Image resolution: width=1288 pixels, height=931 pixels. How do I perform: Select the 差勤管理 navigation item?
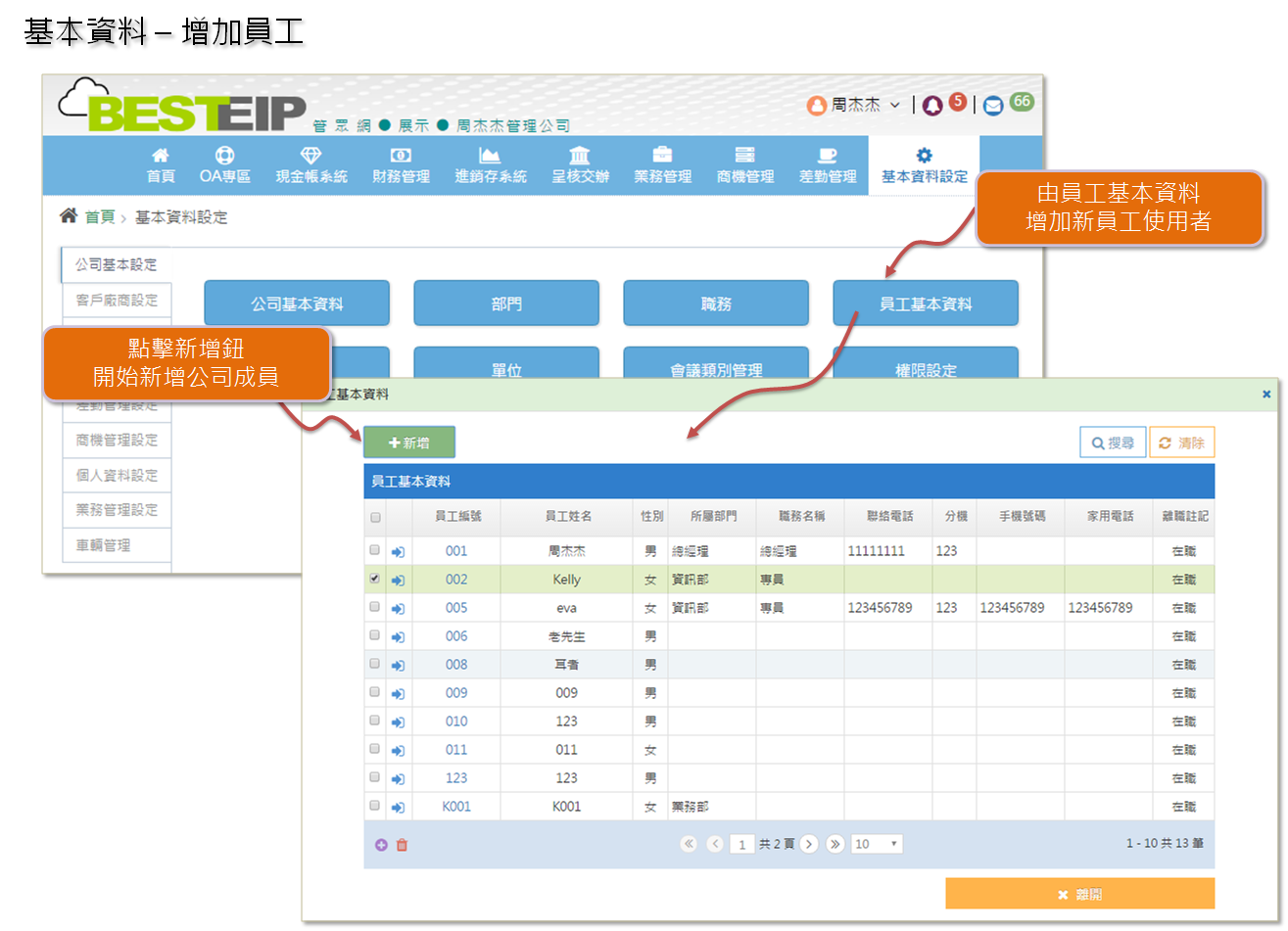coord(828,165)
